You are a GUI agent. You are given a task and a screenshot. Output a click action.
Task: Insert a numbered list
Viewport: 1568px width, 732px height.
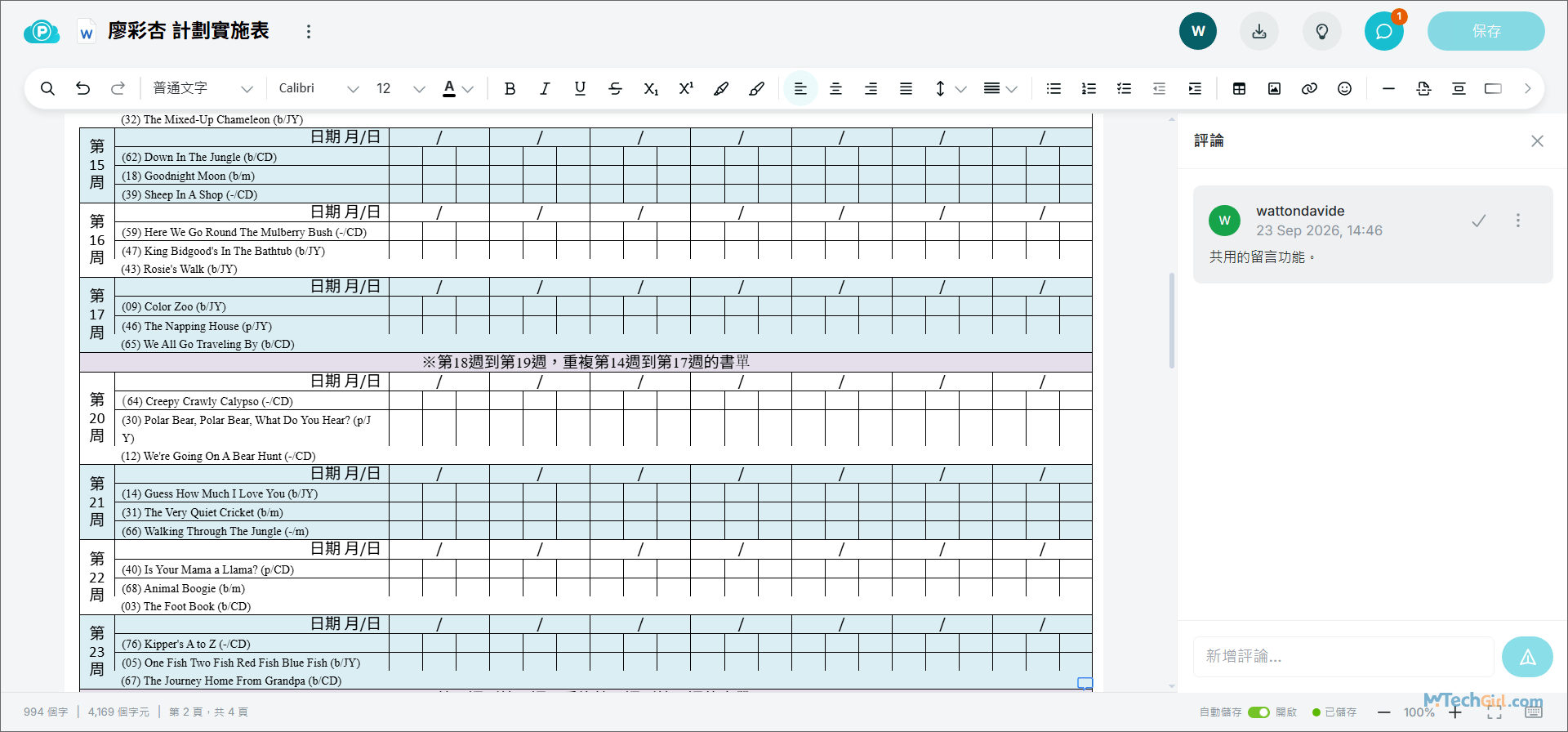(x=1089, y=88)
